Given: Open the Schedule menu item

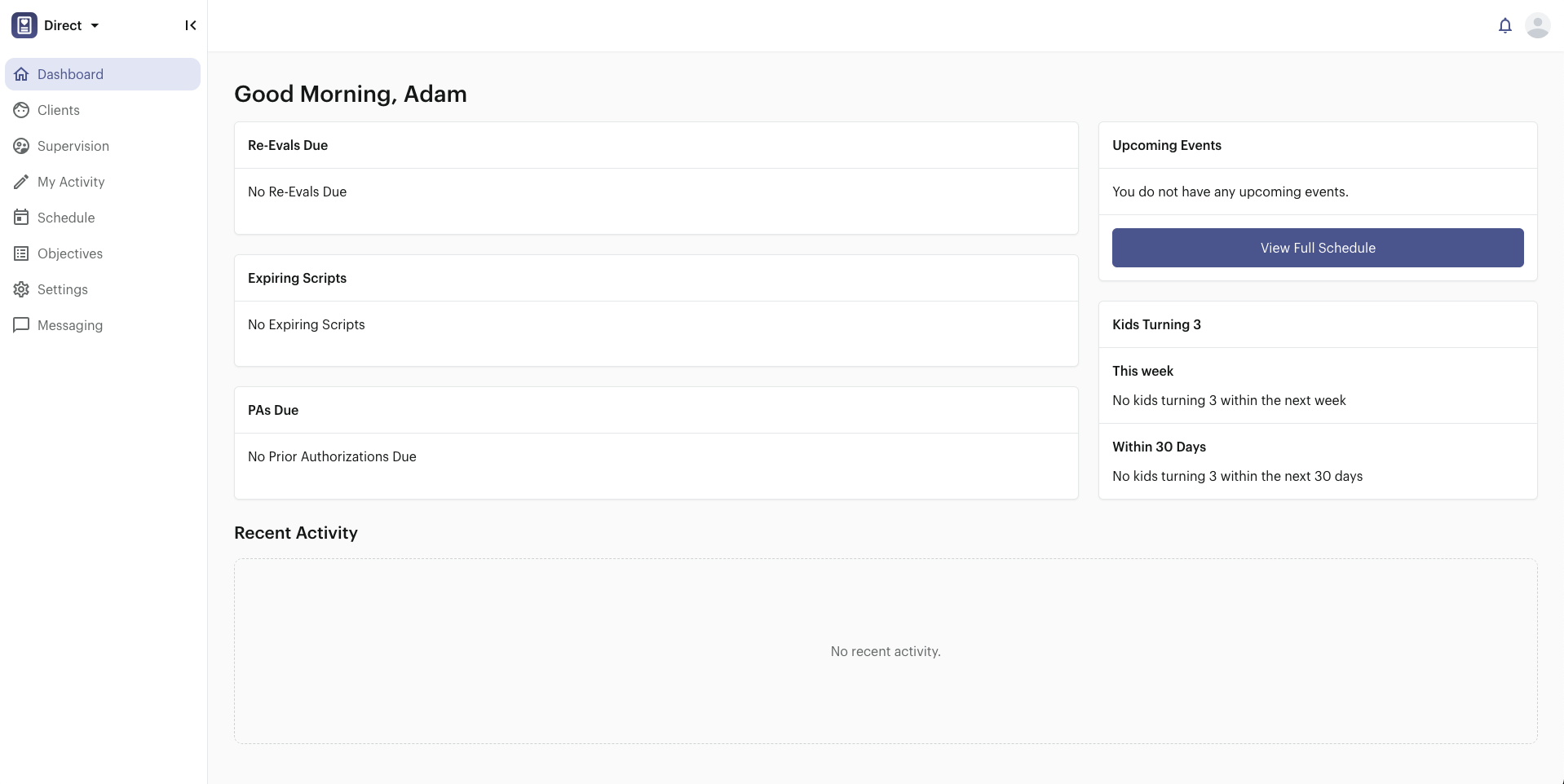Looking at the screenshot, I should click(66, 218).
